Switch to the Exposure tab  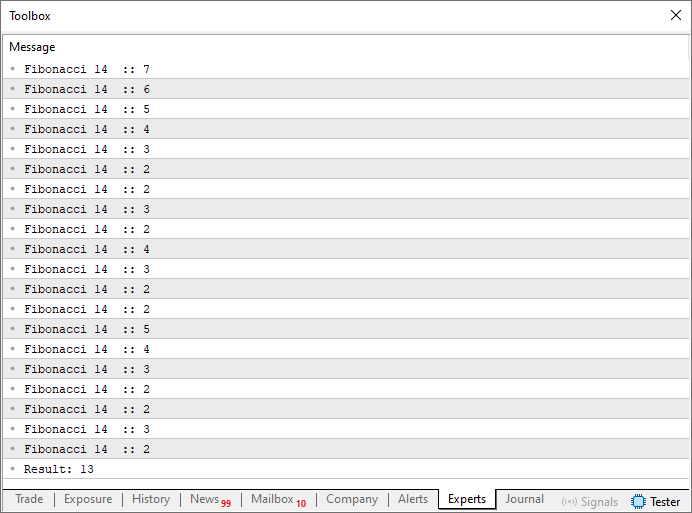pyautogui.click(x=88, y=499)
